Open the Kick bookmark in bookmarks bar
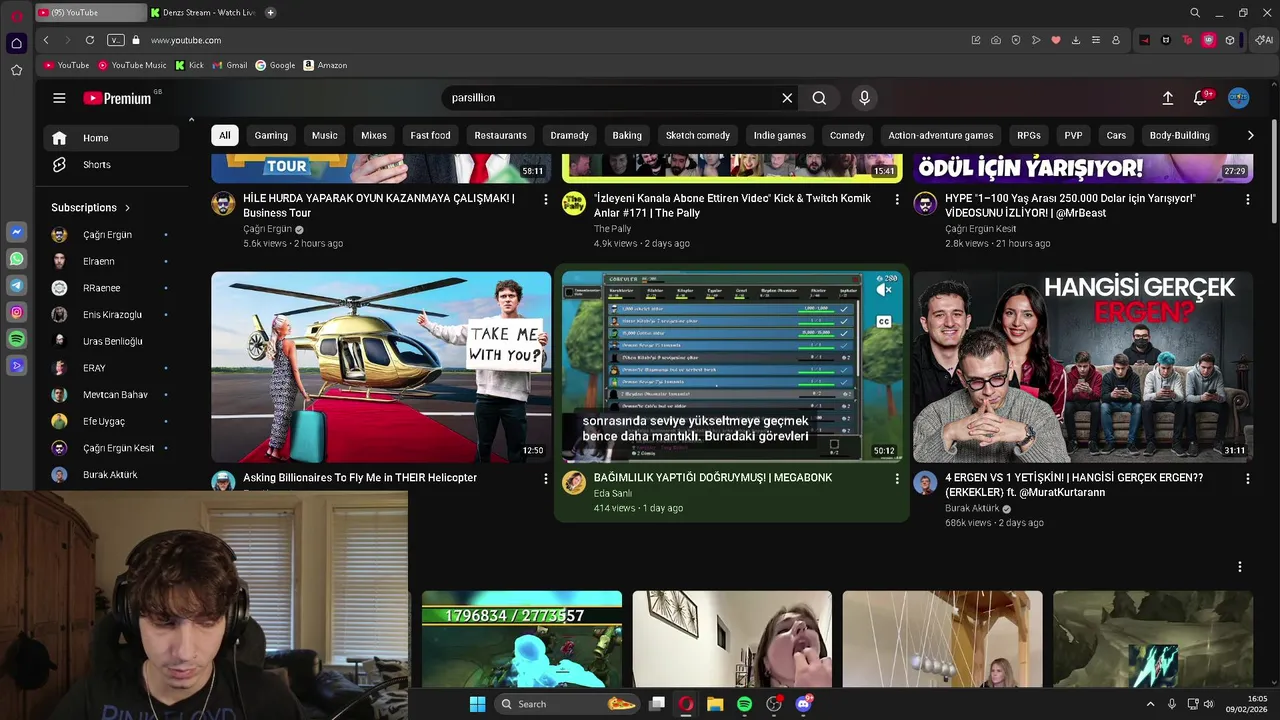This screenshot has width=1280, height=720. click(x=189, y=65)
